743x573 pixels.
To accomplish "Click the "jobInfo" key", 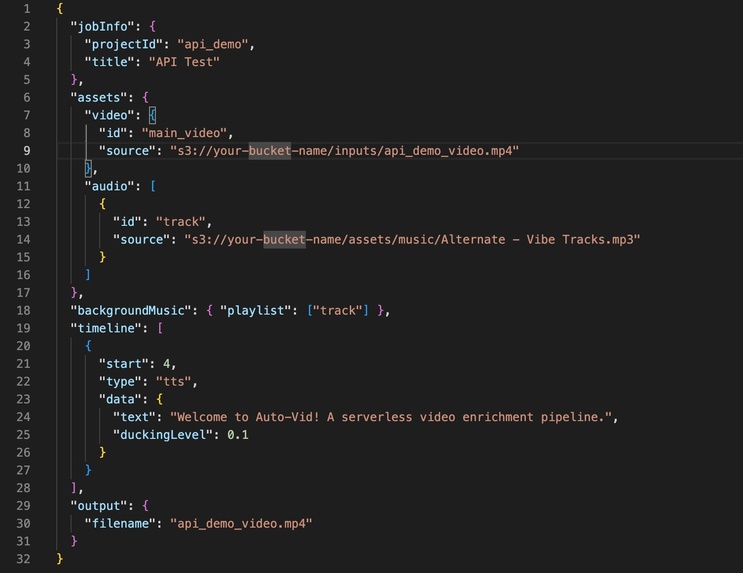I will coord(102,27).
